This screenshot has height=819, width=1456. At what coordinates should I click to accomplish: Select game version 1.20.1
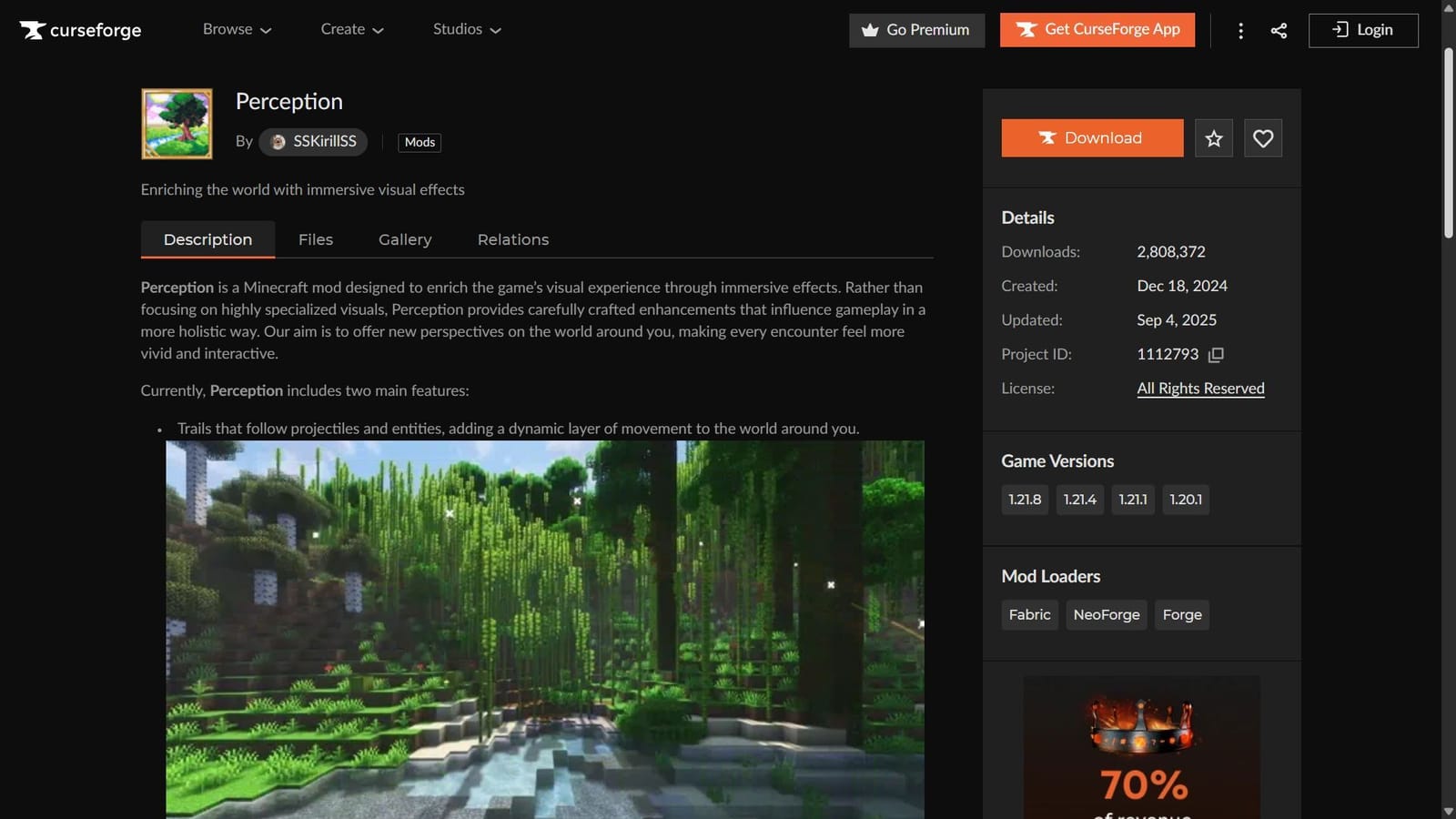(x=1185, y=499)
